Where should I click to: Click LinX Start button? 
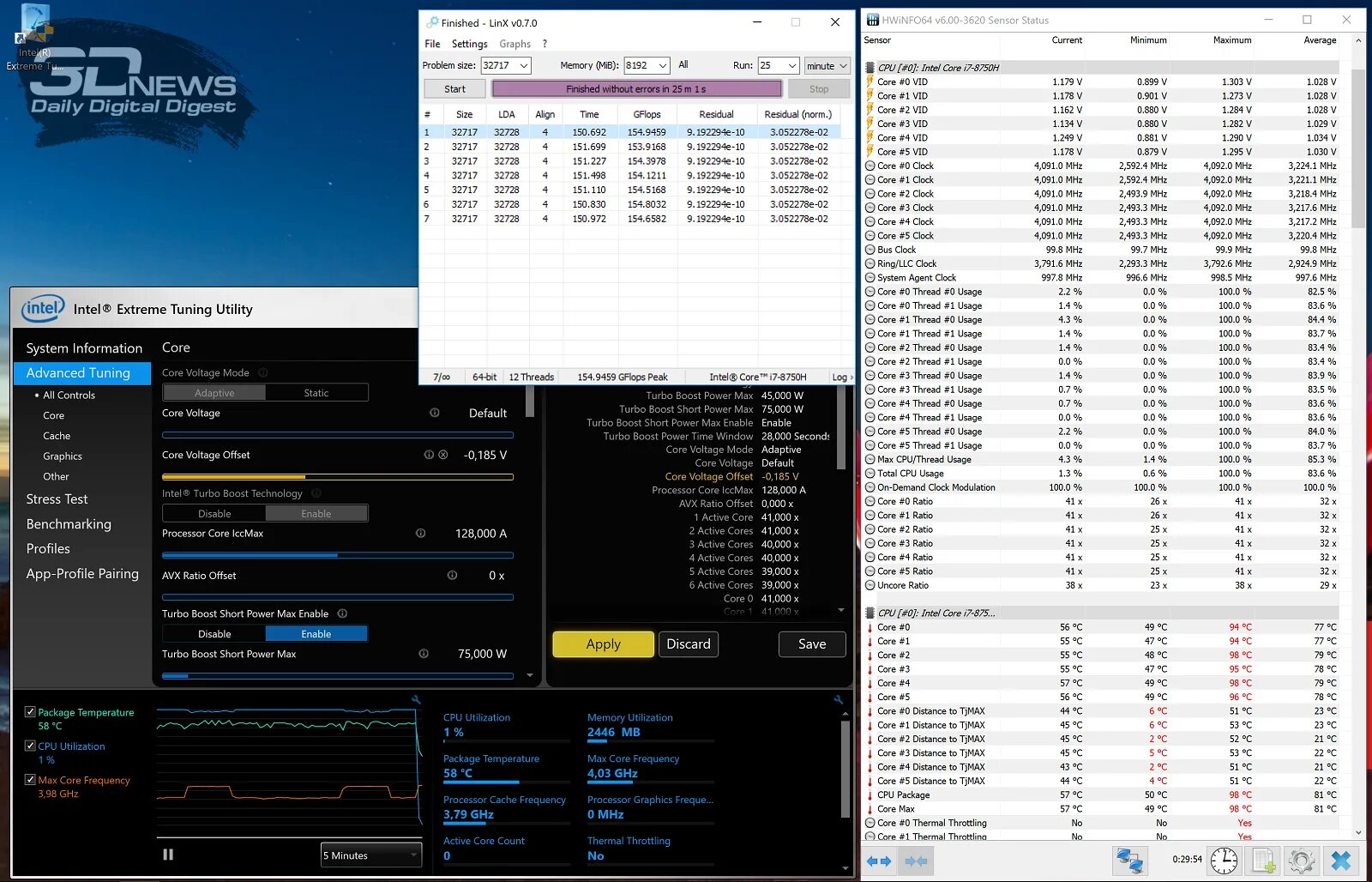(x=454, y=88)
